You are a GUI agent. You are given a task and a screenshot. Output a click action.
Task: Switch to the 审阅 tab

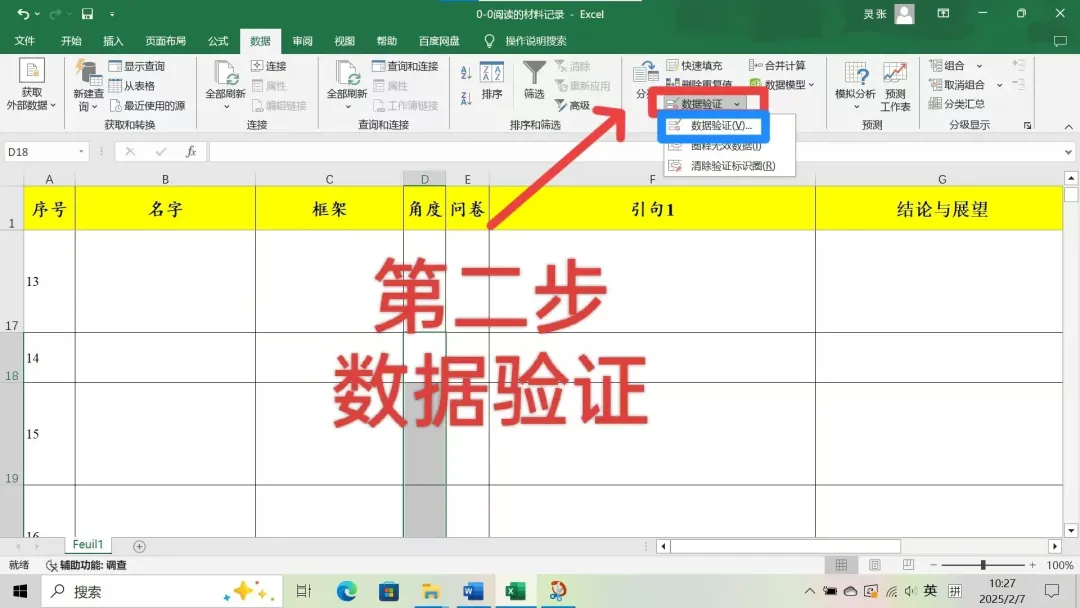tap(302, 41)
